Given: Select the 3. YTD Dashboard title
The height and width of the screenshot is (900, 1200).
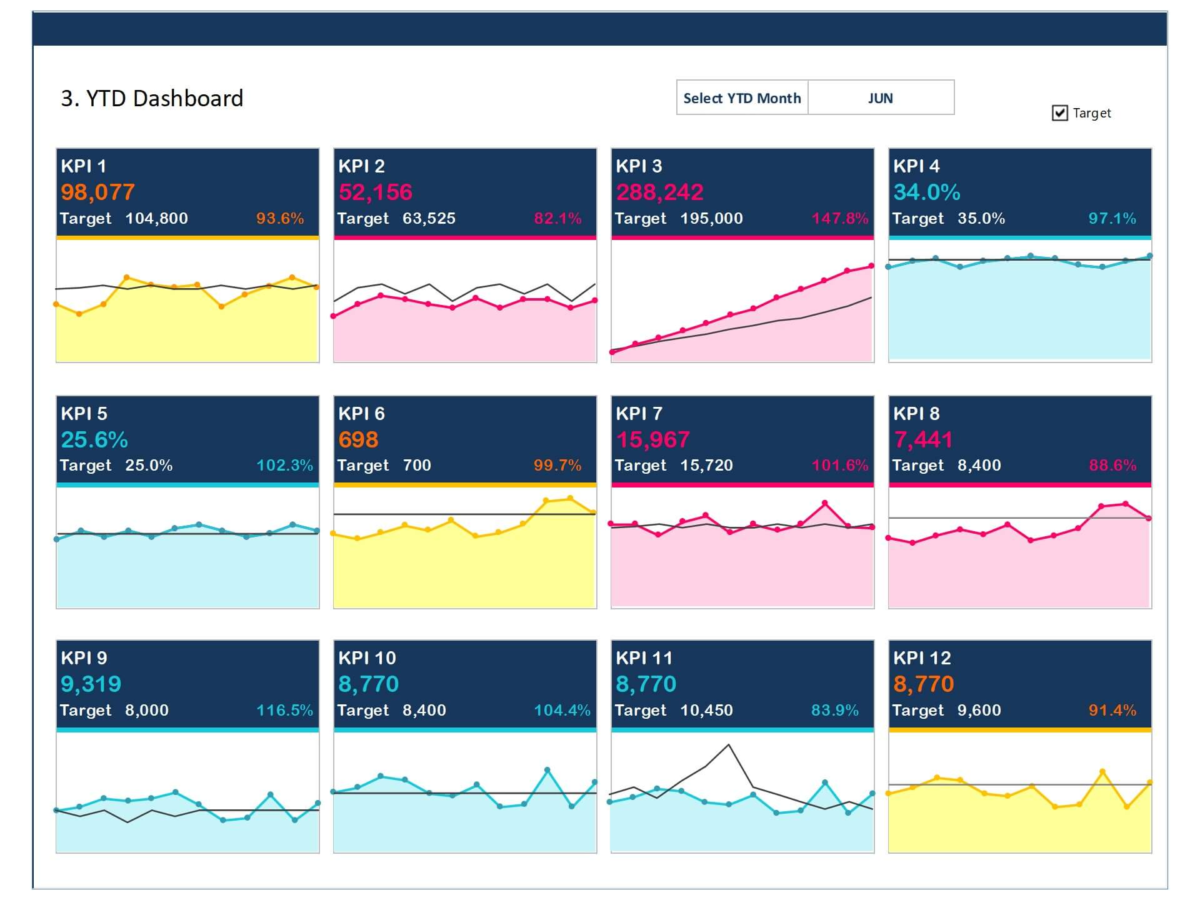Looking at the screenshot, I should 152,98.
